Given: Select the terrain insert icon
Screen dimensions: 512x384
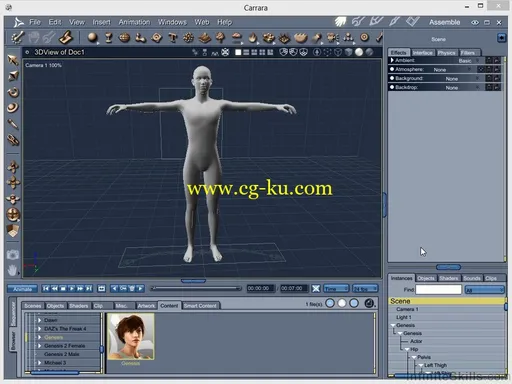Looking at the screenshot, I should (x=205, y=37).
